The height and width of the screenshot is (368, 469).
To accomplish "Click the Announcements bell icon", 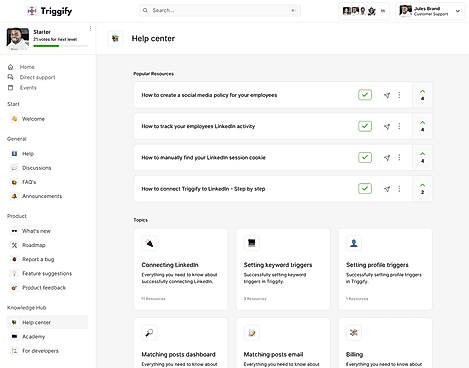I will point(14,196).
